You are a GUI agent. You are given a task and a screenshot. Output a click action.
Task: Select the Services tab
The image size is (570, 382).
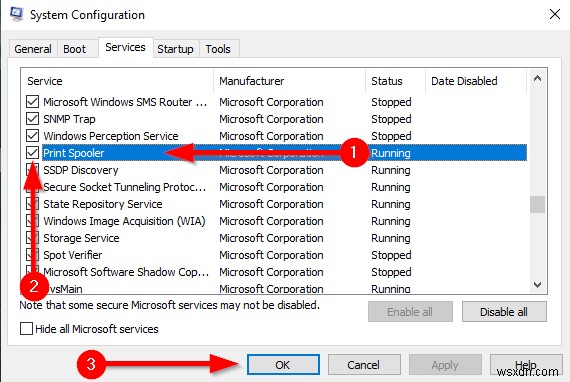click(x=125, y=47)
